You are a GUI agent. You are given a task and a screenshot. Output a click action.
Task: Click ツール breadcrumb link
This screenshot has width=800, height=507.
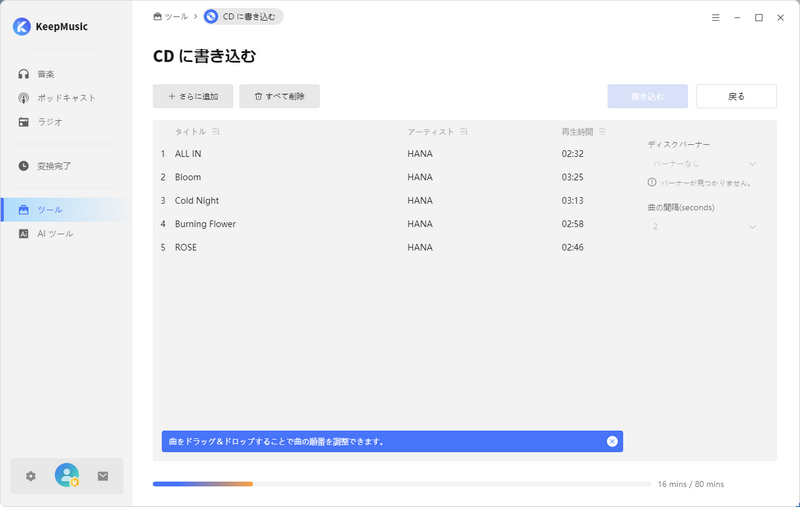[171, 17]
